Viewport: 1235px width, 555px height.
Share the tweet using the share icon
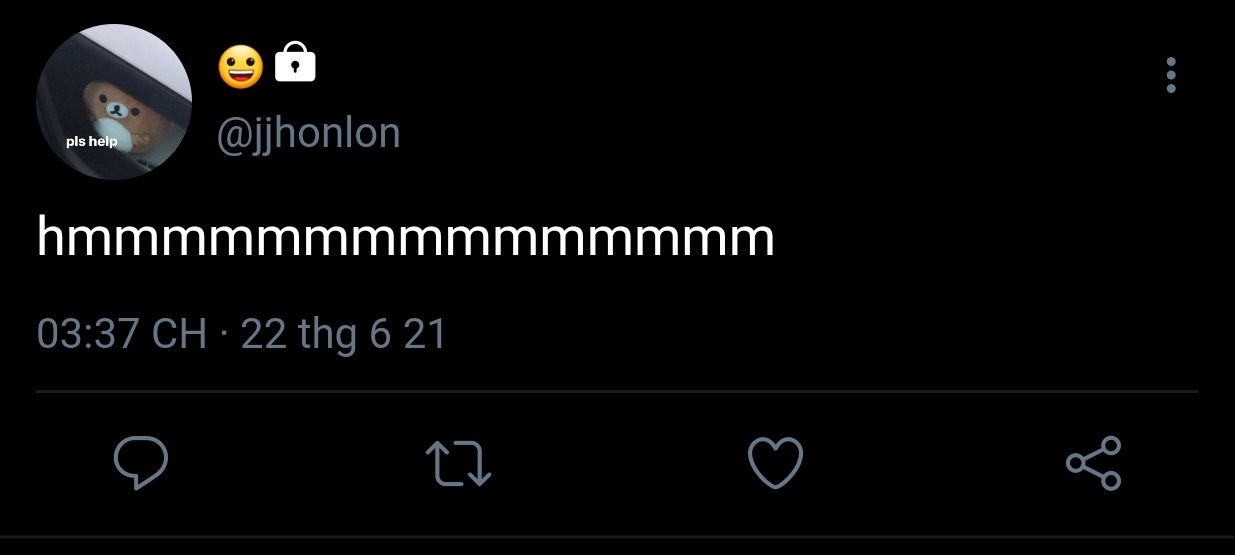(1094, 463)
